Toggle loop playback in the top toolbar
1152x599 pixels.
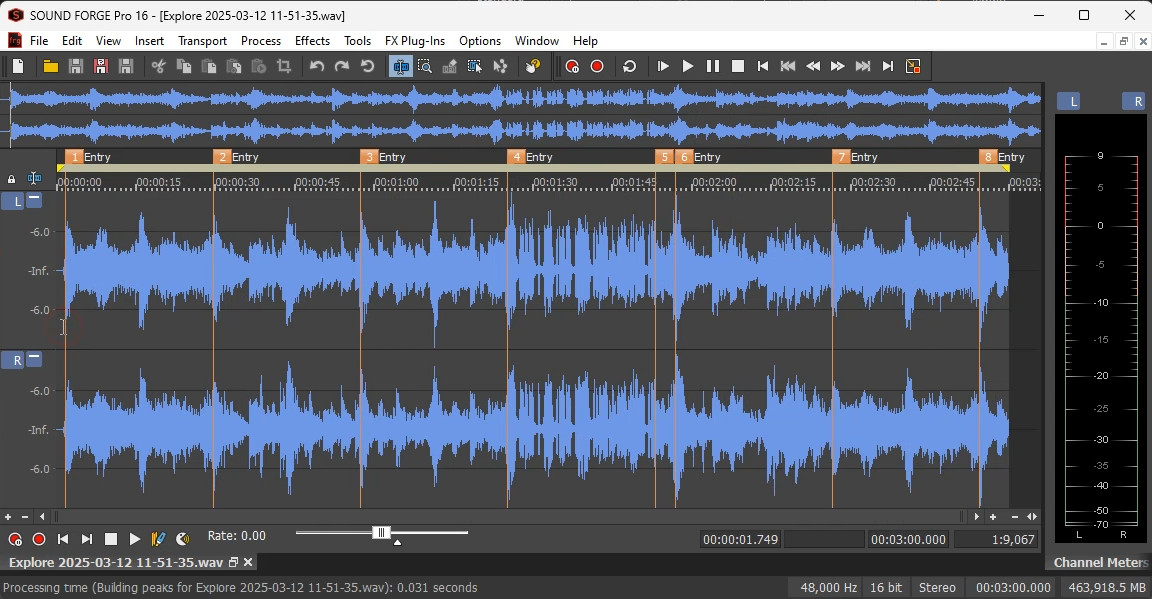[629, 67]
